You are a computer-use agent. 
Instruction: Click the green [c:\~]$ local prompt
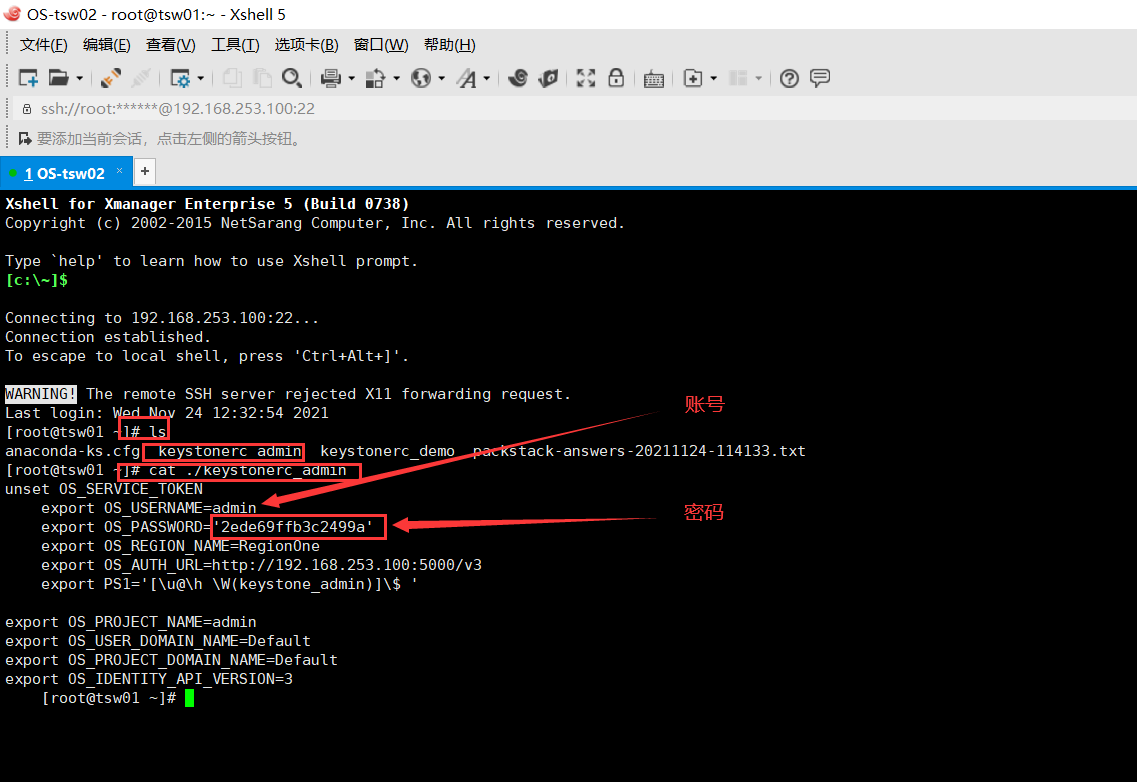[x=36, y=280]
